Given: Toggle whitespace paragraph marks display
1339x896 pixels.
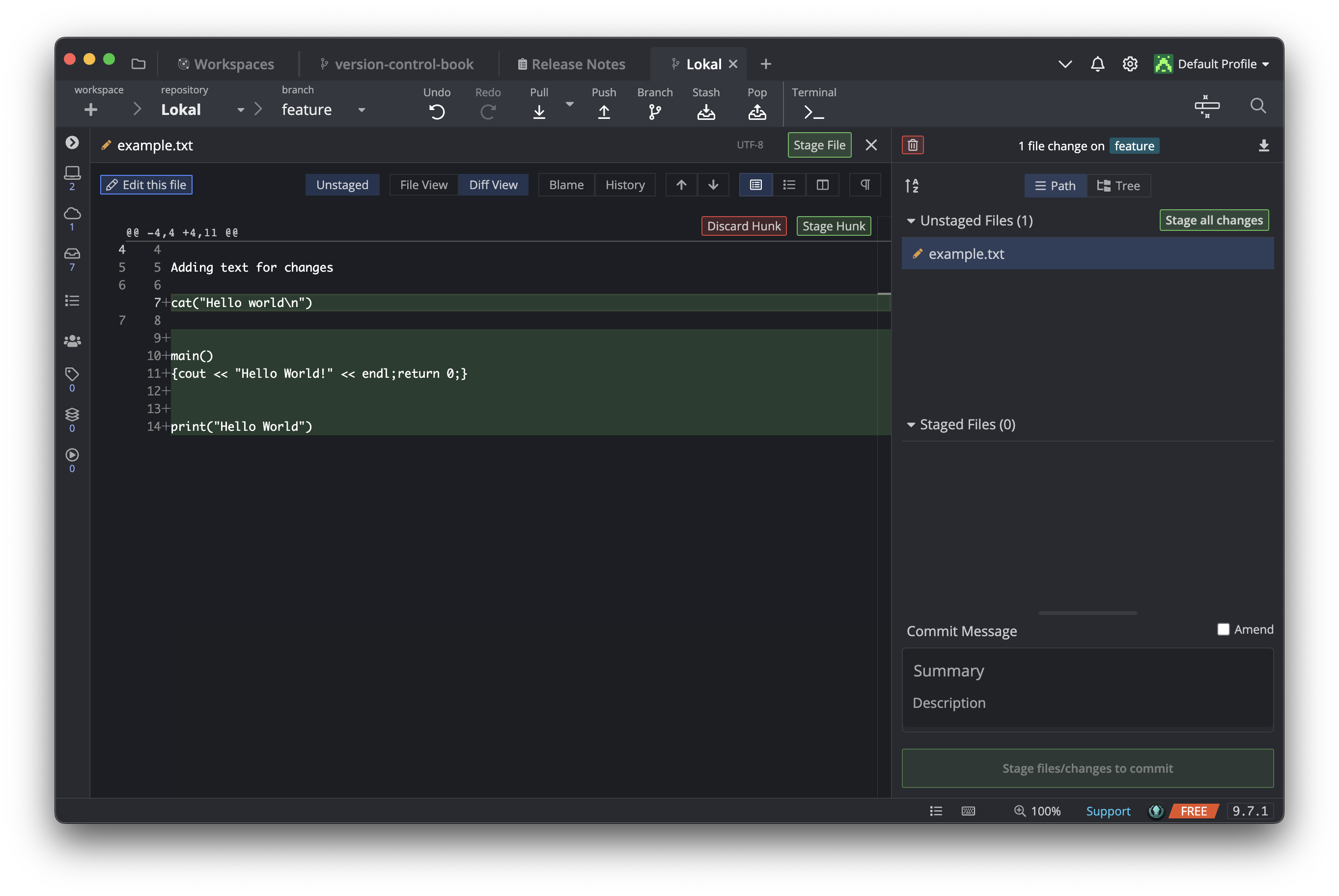Looking at the screenshot, I should 865,185.
